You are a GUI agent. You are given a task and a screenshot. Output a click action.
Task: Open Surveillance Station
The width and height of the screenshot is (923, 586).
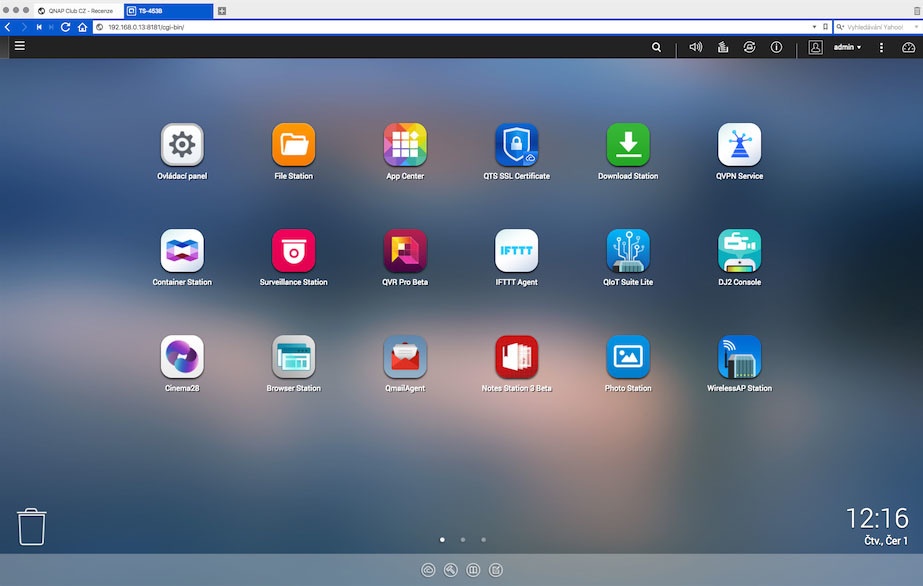pyautogui.click(x=293, y=251)
